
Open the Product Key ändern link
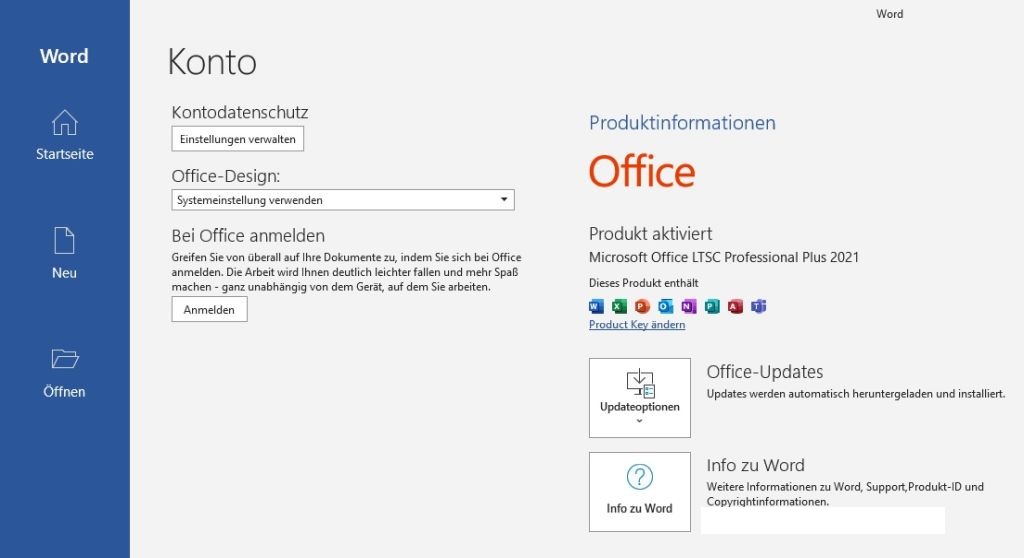click(637, 325)
